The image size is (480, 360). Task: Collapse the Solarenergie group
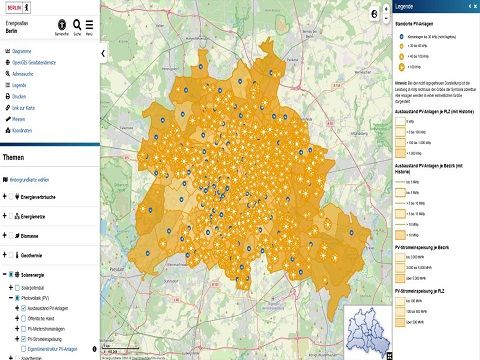[x=5, y=274]
